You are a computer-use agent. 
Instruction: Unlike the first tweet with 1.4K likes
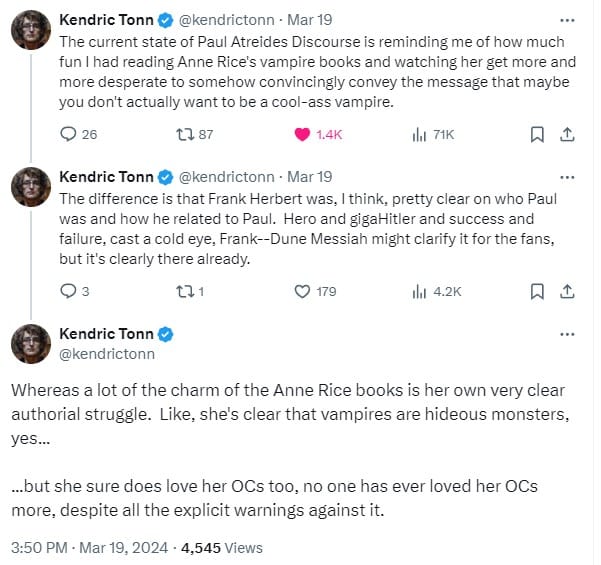coord(318,135)
